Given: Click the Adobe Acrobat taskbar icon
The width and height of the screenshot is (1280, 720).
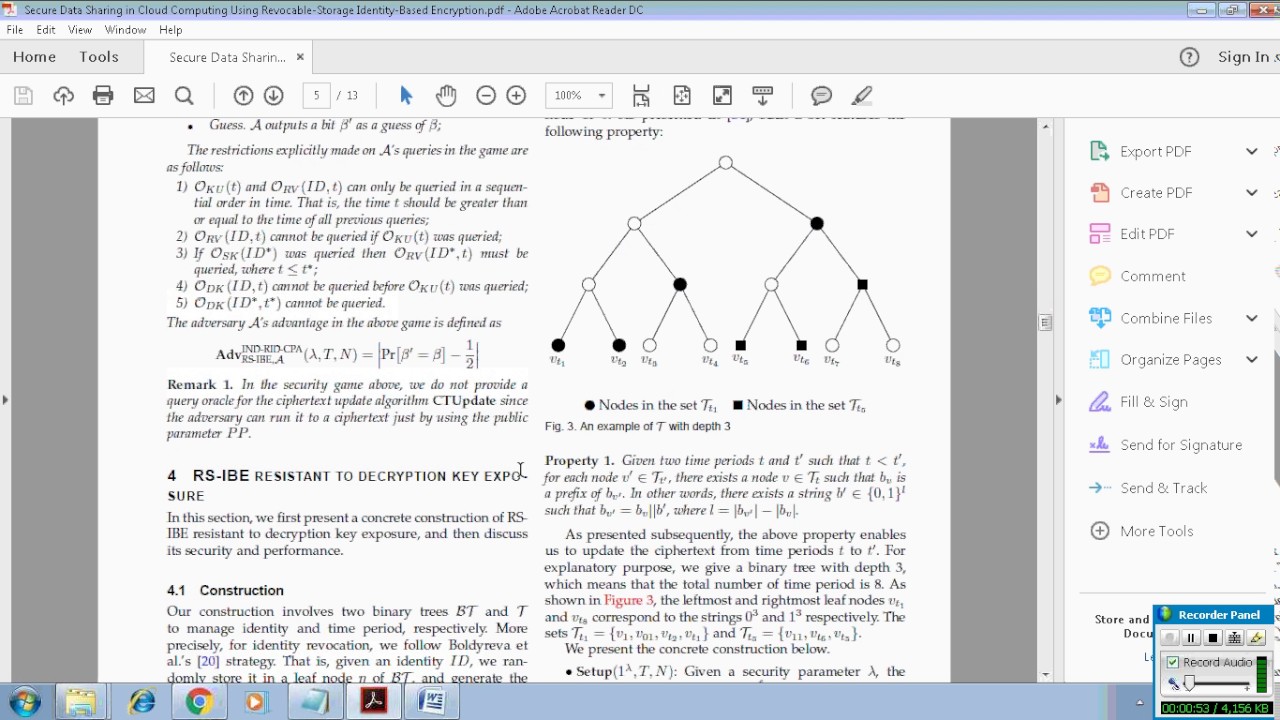Looking at the screenshot, I should 373,701.
